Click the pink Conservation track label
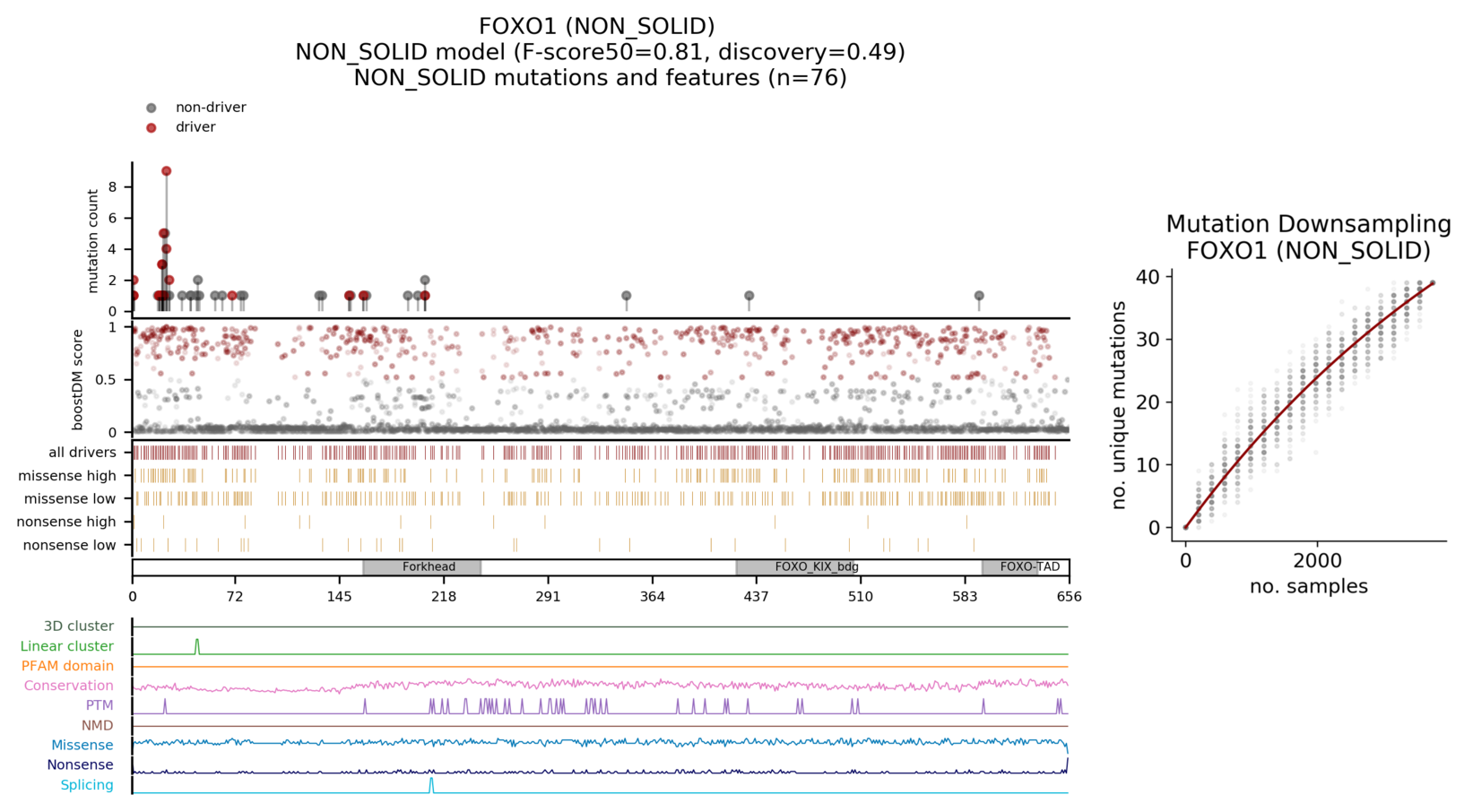This screenshot has height=812, width=1464. point(68,686)
